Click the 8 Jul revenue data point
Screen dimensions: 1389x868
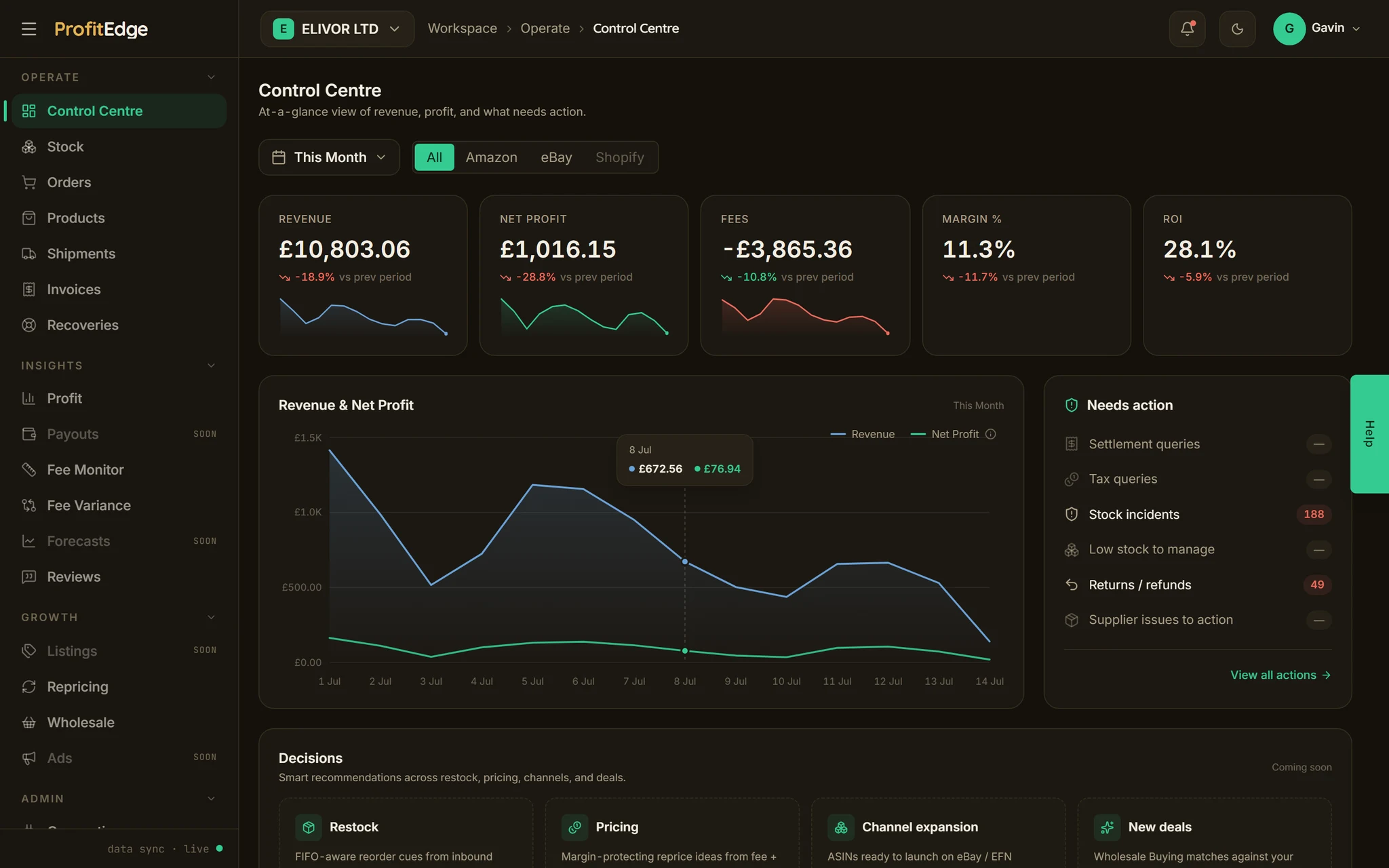[x=684, y=561]
